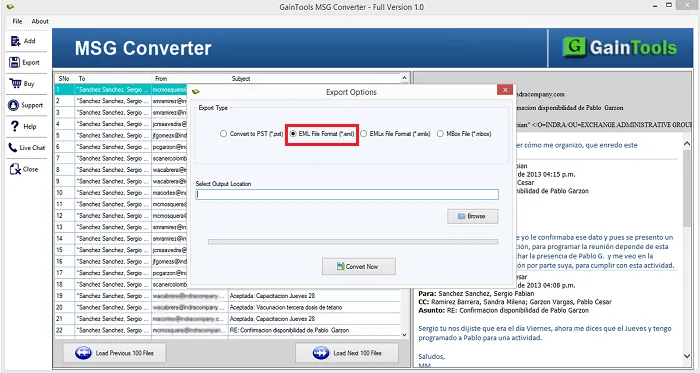The image size is (700, 373).
Task: Select email row number 5
Action: (121, 136)
